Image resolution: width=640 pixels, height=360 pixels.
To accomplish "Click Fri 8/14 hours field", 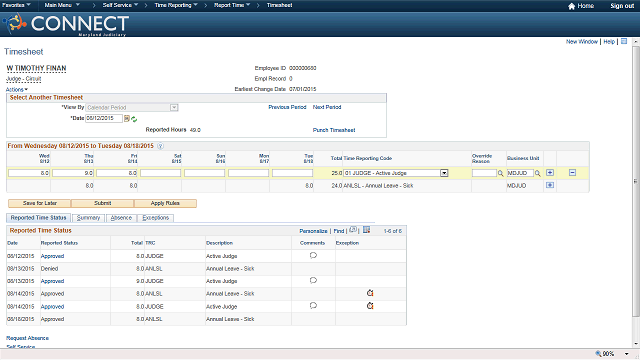I will point(117,173).
